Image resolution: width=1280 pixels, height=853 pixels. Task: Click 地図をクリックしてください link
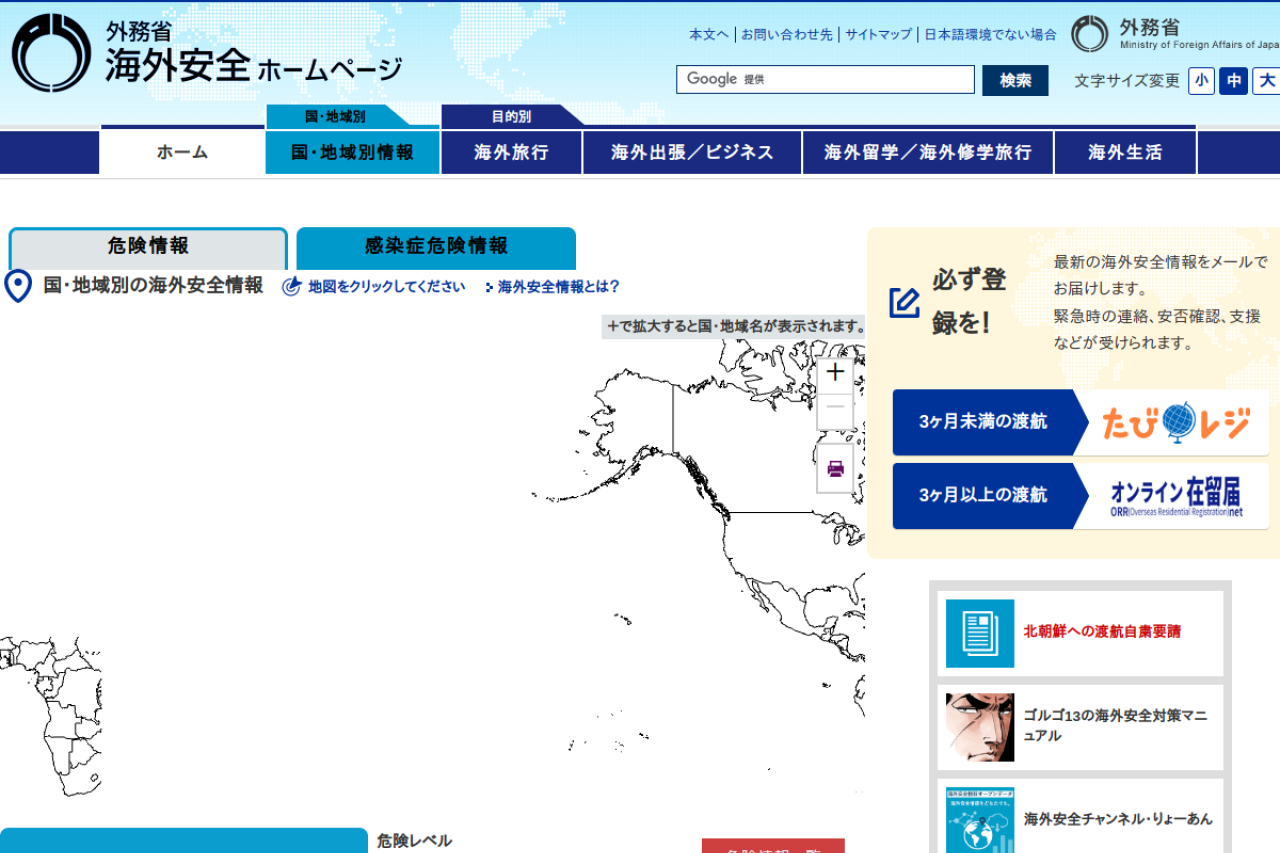[x=386, y=287]
